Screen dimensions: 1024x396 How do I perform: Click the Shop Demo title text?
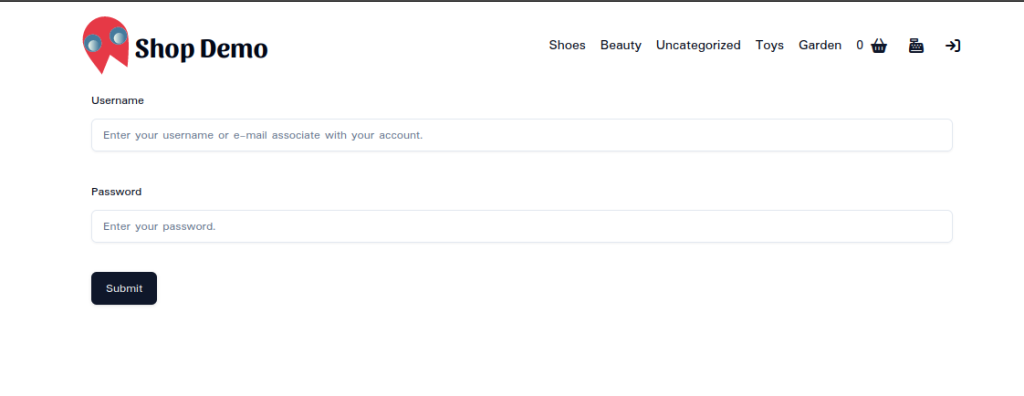point(201,49)
